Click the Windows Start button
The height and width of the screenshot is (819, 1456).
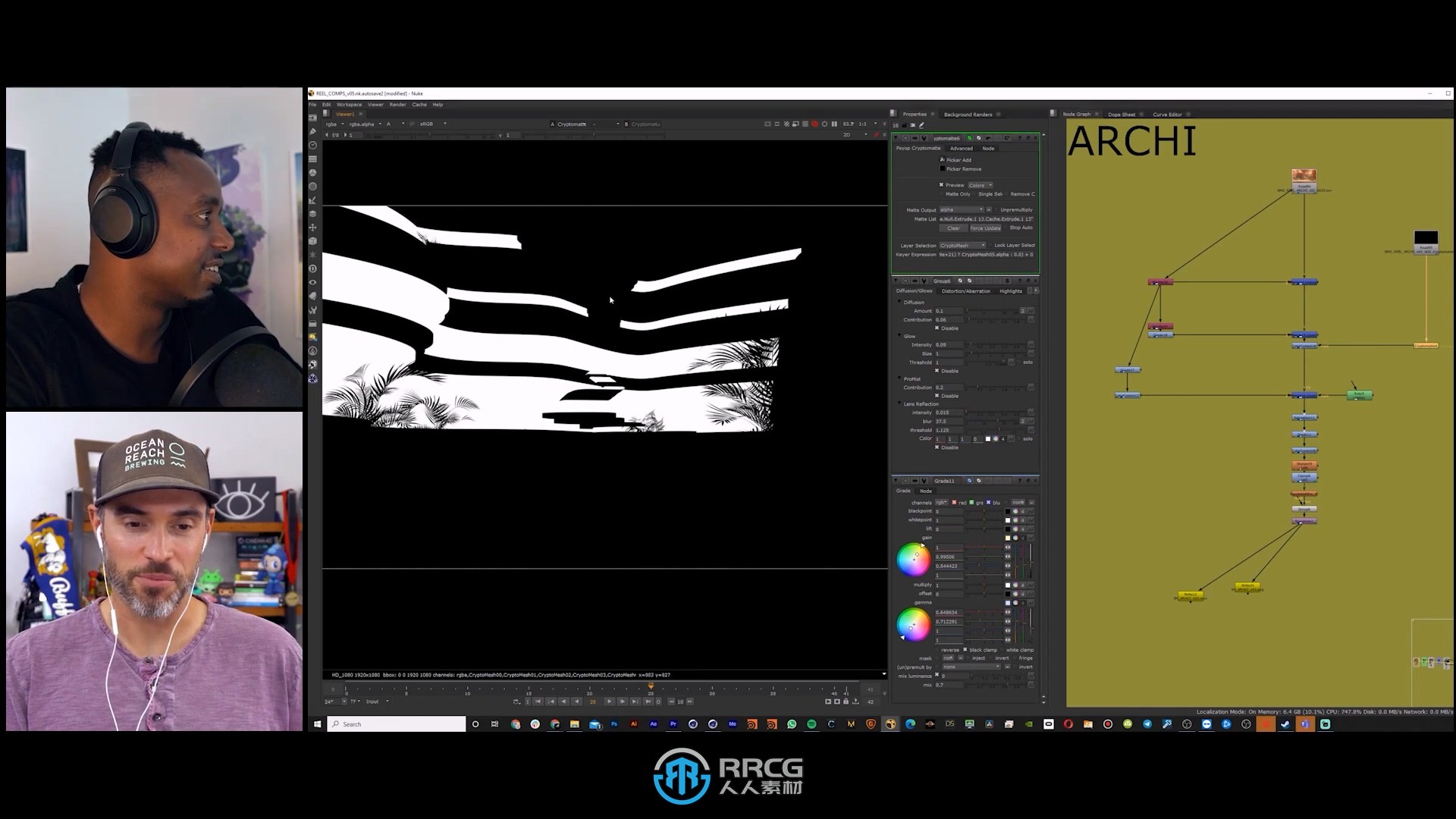317,724
